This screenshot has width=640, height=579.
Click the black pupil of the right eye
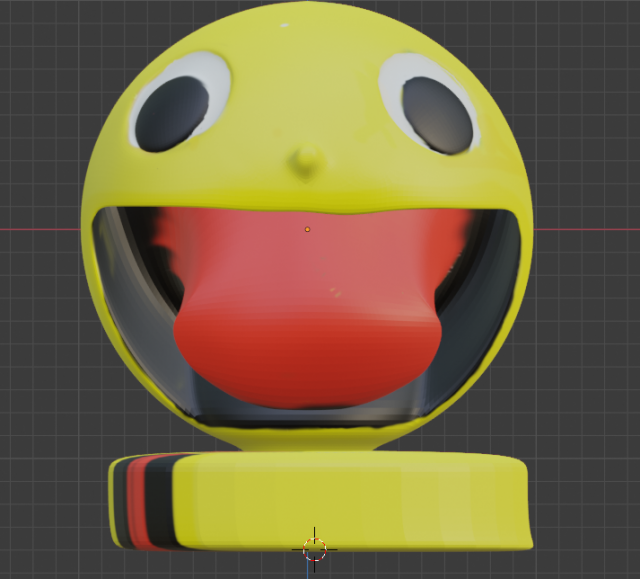click(x=438, y=115)
